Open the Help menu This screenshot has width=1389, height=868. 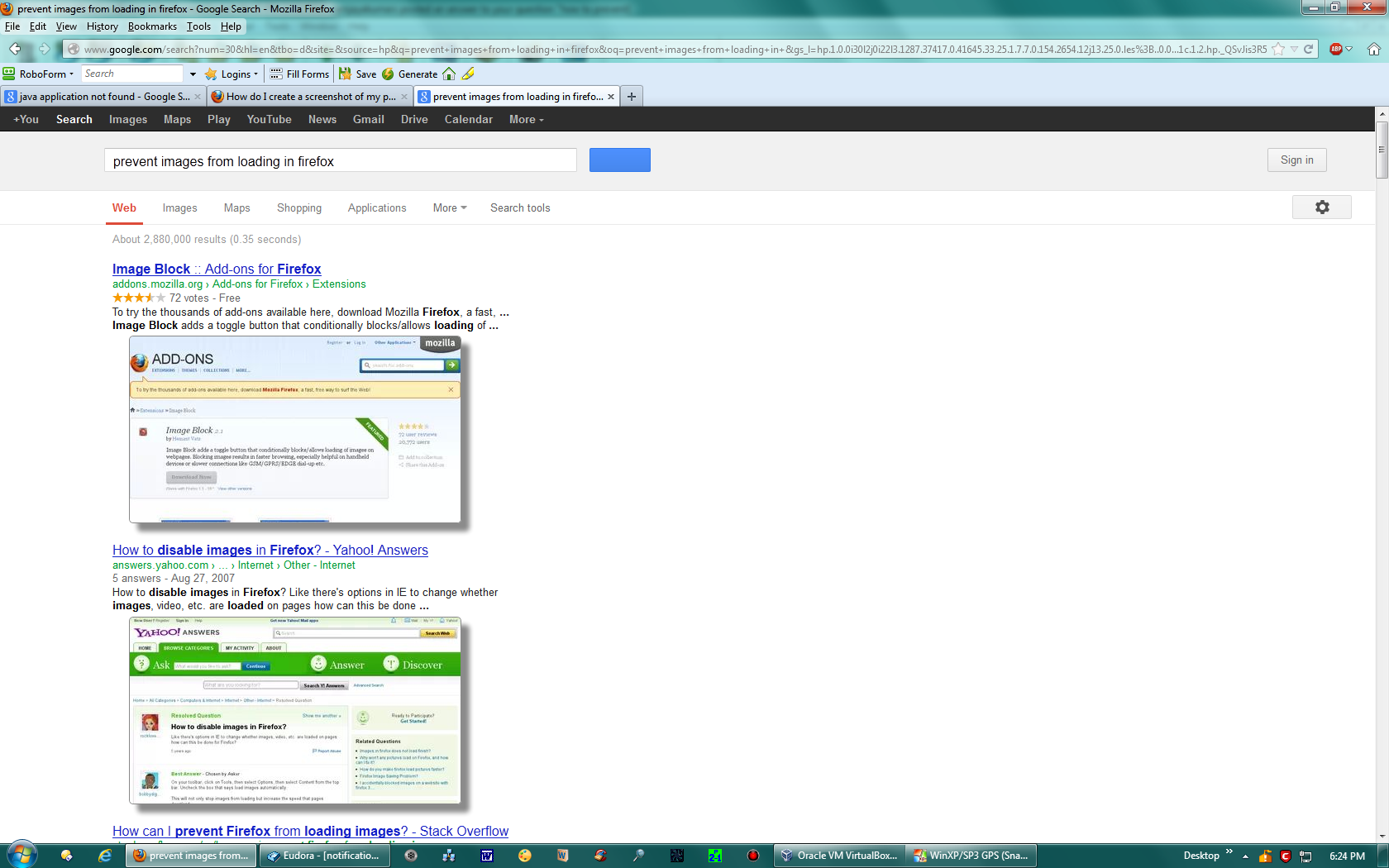click(231, 26)
